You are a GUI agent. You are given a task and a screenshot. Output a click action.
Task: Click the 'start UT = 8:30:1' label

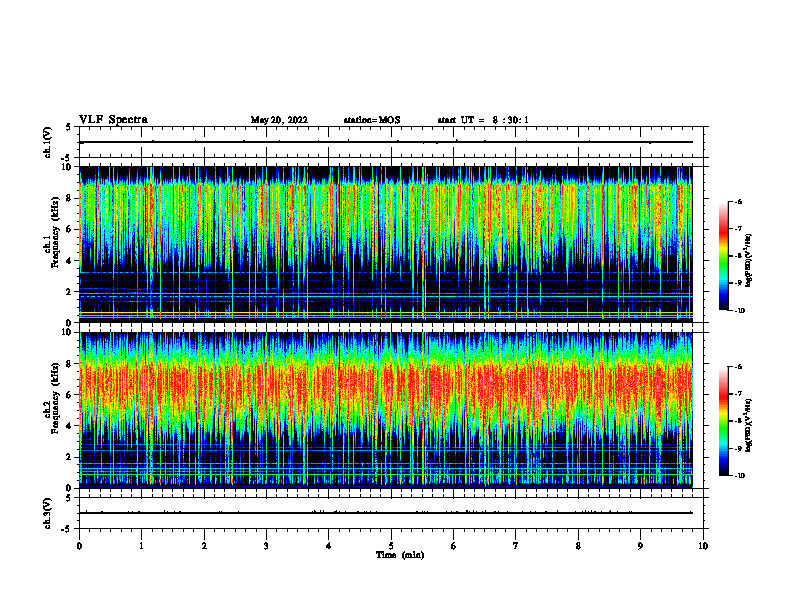483,120
